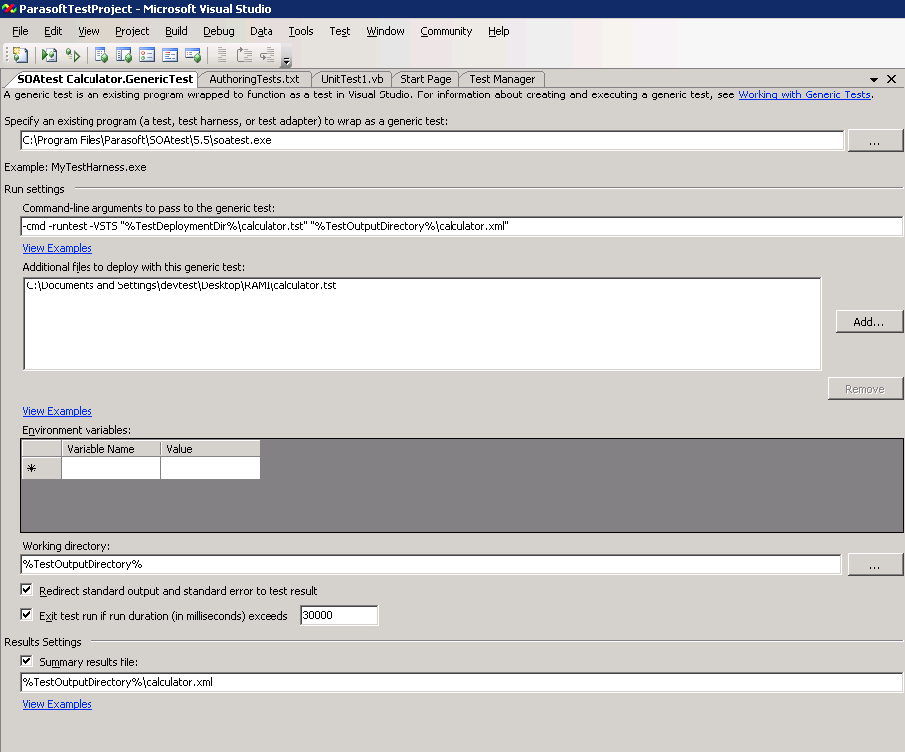905x752 pixels.
Task: Click the 'Example: MyTestHarness.exe' text
Action: pyautogui.click(x=75, y=167)
